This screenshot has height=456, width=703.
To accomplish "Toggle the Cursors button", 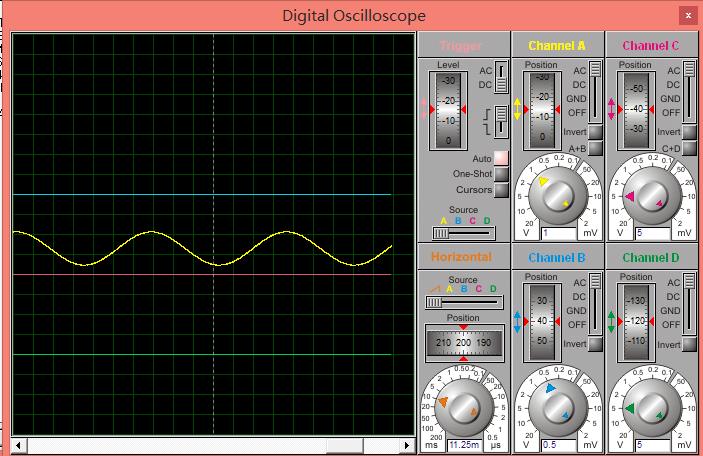I will point(501,190).
